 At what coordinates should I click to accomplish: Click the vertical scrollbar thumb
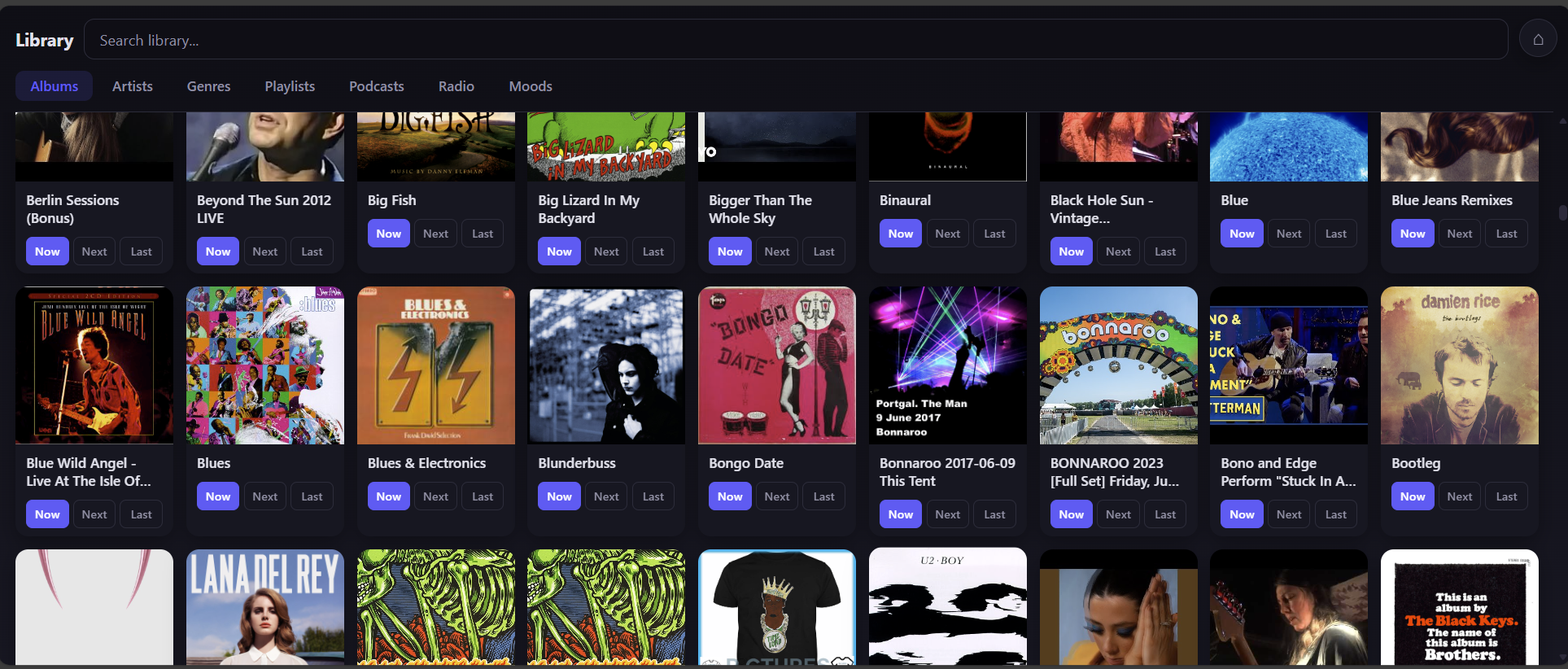coord(1562,212)
